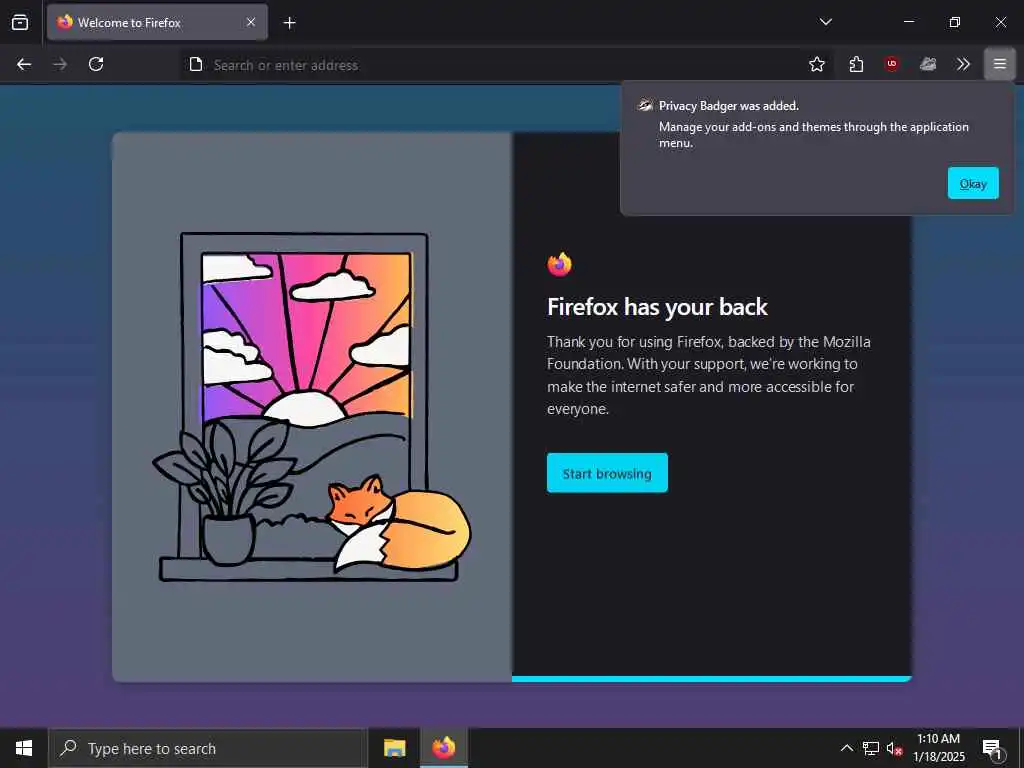This screenshot has width=1024, height=768.
Task: Close the Welcome to Firefox tab
Action: [x=251, y=22]
